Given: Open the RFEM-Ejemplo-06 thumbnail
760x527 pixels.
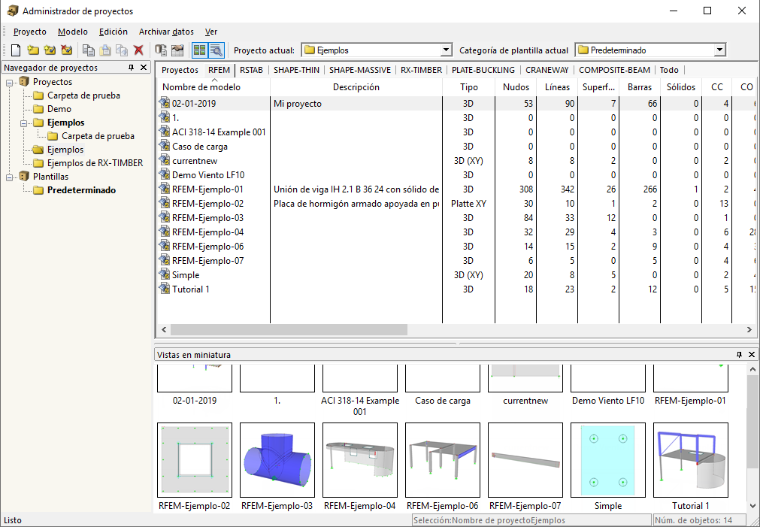Looking at the screenshot, I should [443, 460].
